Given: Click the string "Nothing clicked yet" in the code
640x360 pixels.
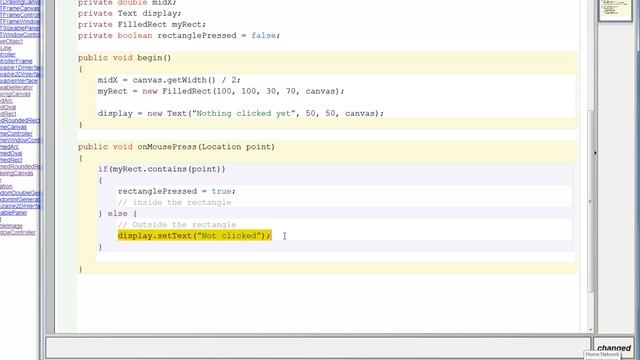Looking at the screenshot, I should [x=243, y=113].
